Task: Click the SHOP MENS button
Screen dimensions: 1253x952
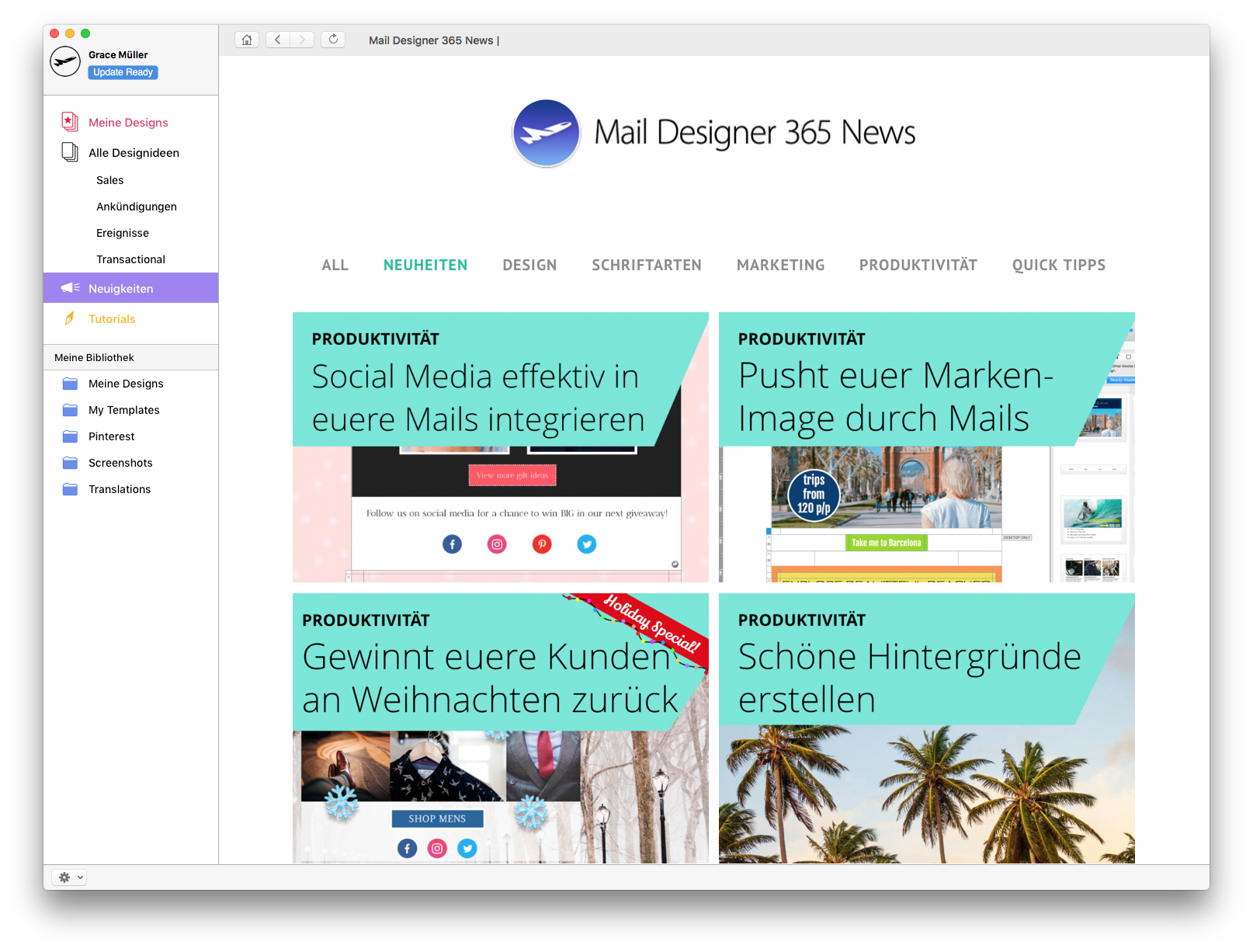Action: (x=437, y=818)
